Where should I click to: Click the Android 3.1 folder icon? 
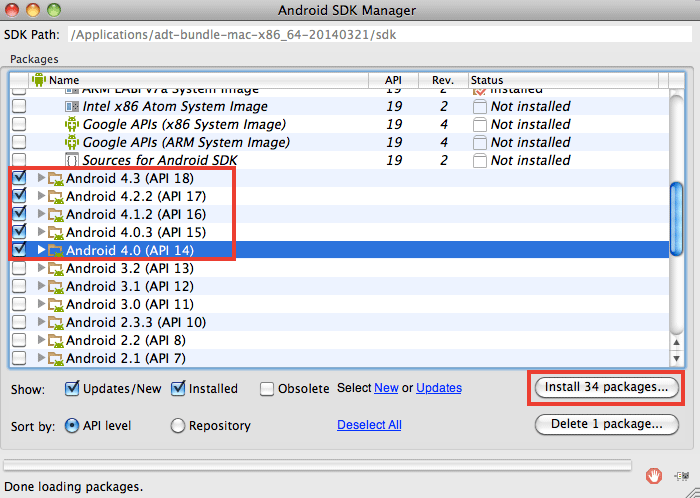click(x=56, y=287)
